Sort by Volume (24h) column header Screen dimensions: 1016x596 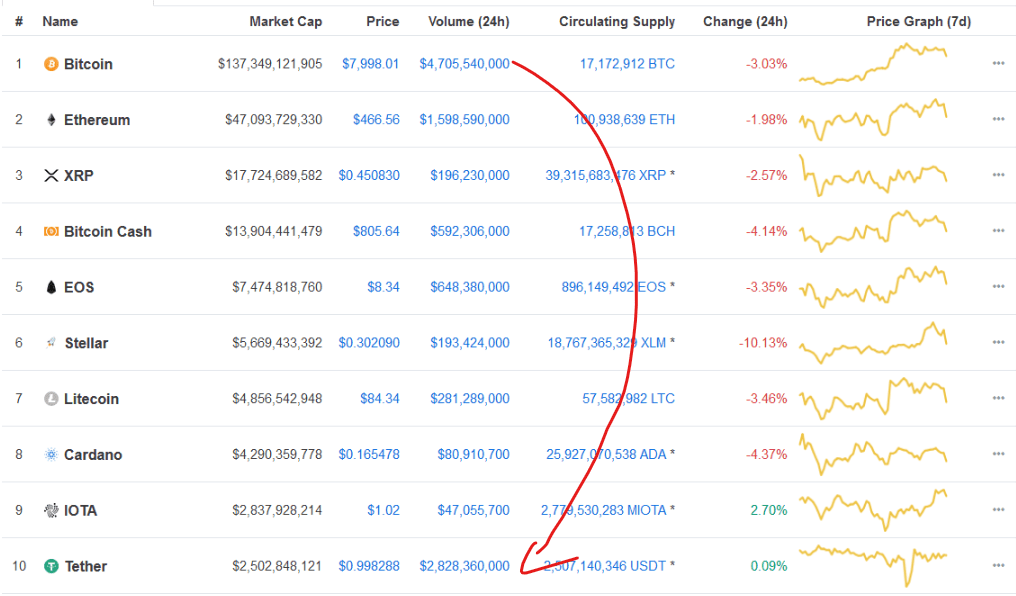(x=469, y=21)
